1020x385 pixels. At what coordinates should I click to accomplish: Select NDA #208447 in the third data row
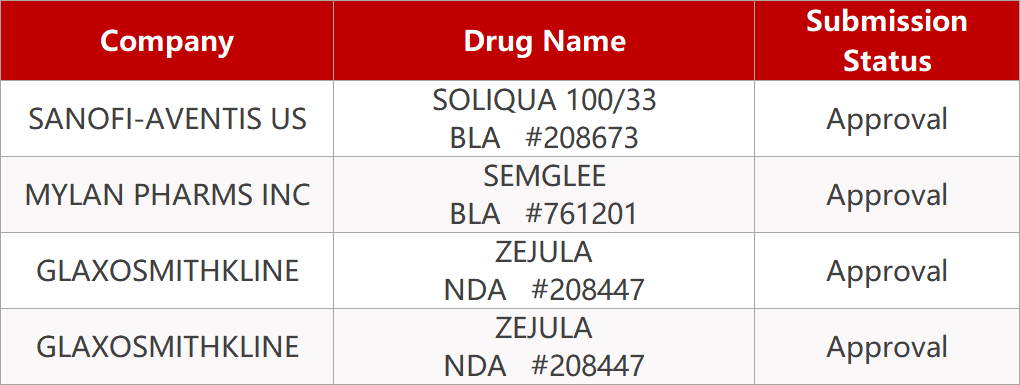(544, 290)
